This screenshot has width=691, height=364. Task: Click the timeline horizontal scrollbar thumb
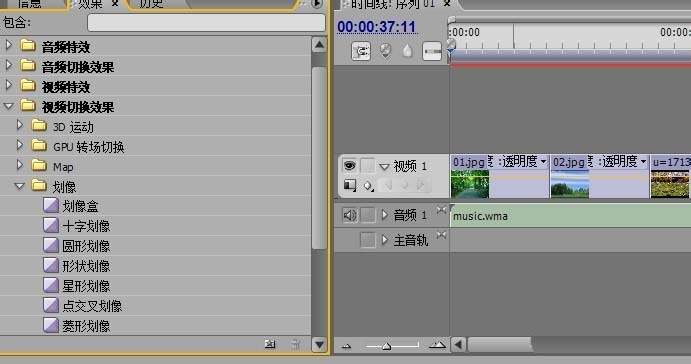(x=499, y=344)
